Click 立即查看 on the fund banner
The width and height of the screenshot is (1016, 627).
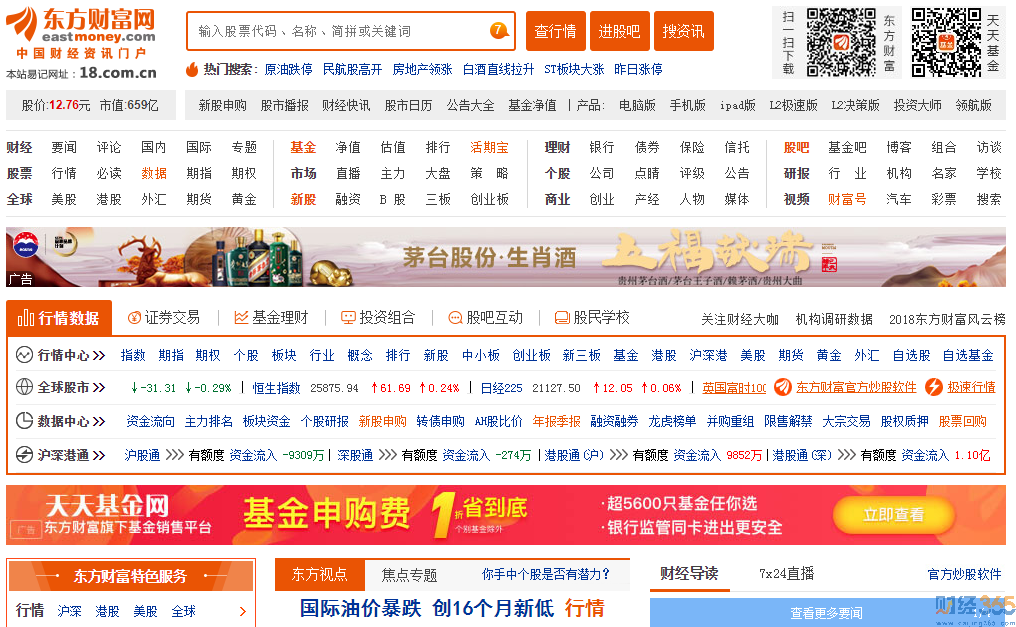click(x=894, y=515)
